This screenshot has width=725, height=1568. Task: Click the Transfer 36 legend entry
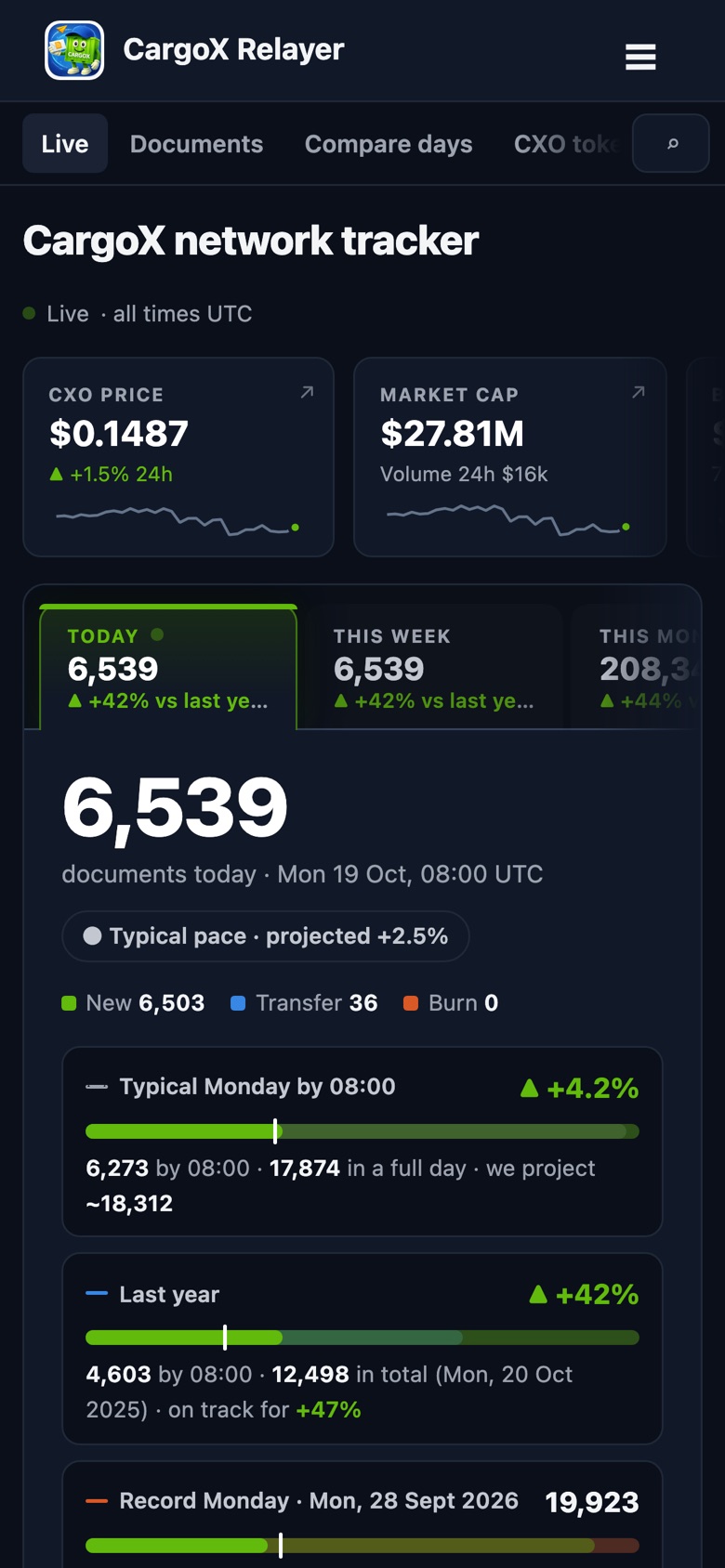[304, 1003]
